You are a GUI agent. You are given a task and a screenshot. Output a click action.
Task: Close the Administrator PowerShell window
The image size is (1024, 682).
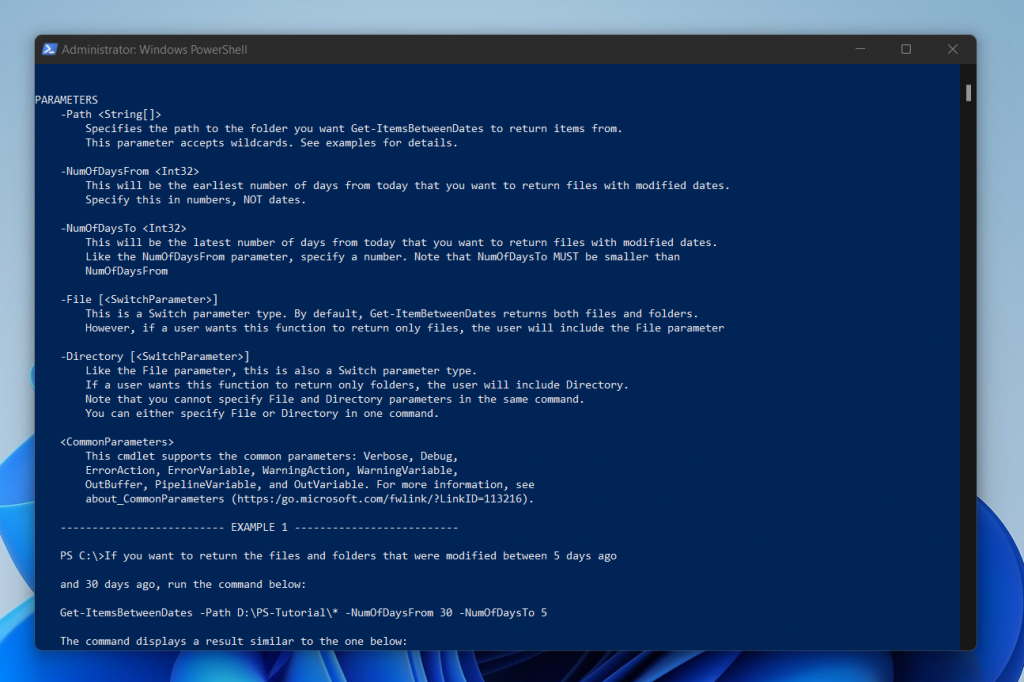[x=953, y=50]
